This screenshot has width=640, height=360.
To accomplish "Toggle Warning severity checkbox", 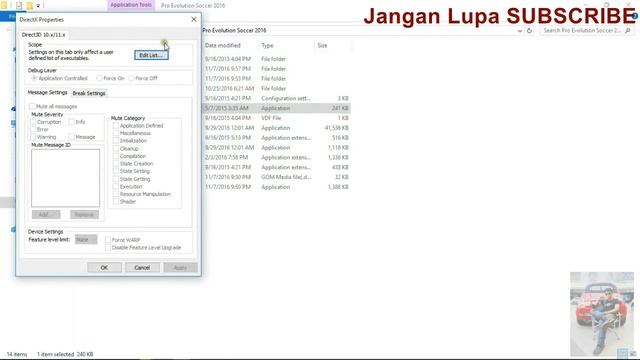I will pos(33,137).
